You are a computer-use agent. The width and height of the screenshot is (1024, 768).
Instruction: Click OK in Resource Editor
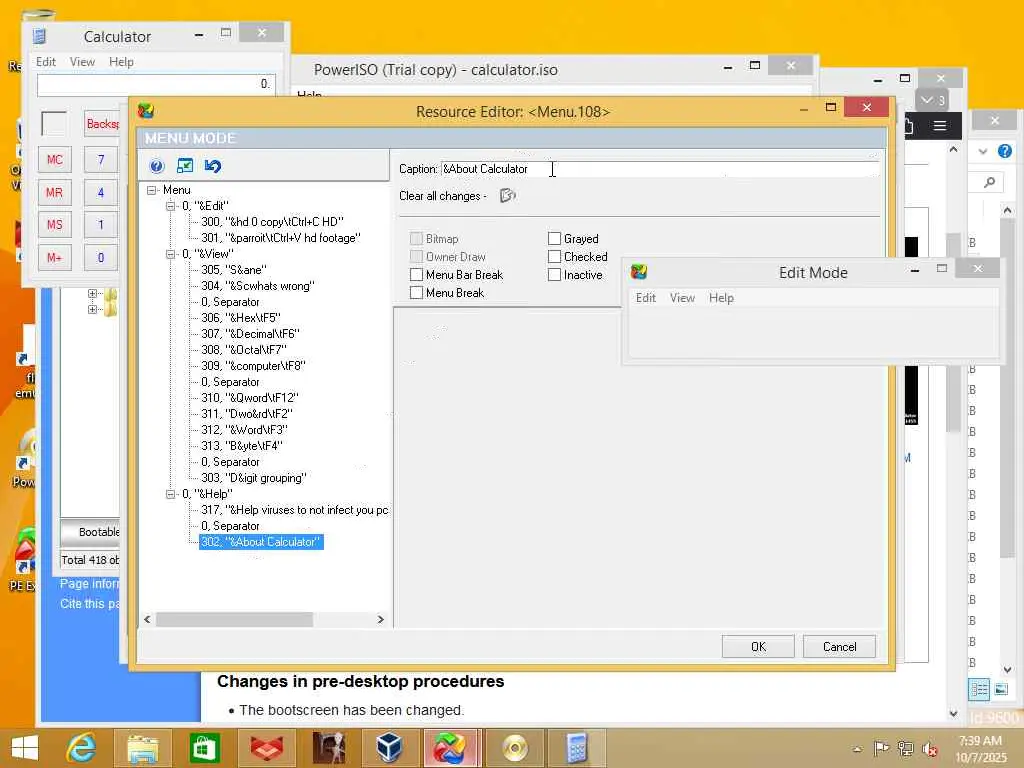[758, 647]
